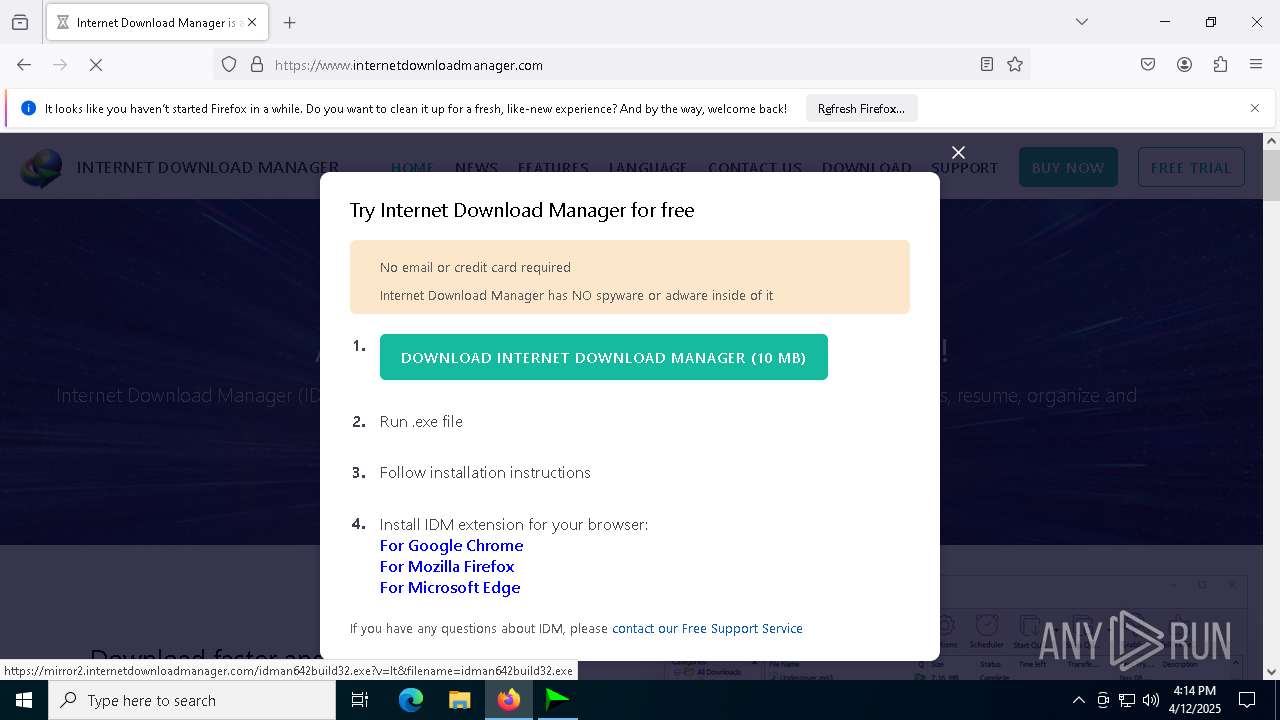
Task: Click the FREE TRIAL button
Action: 1191,167
